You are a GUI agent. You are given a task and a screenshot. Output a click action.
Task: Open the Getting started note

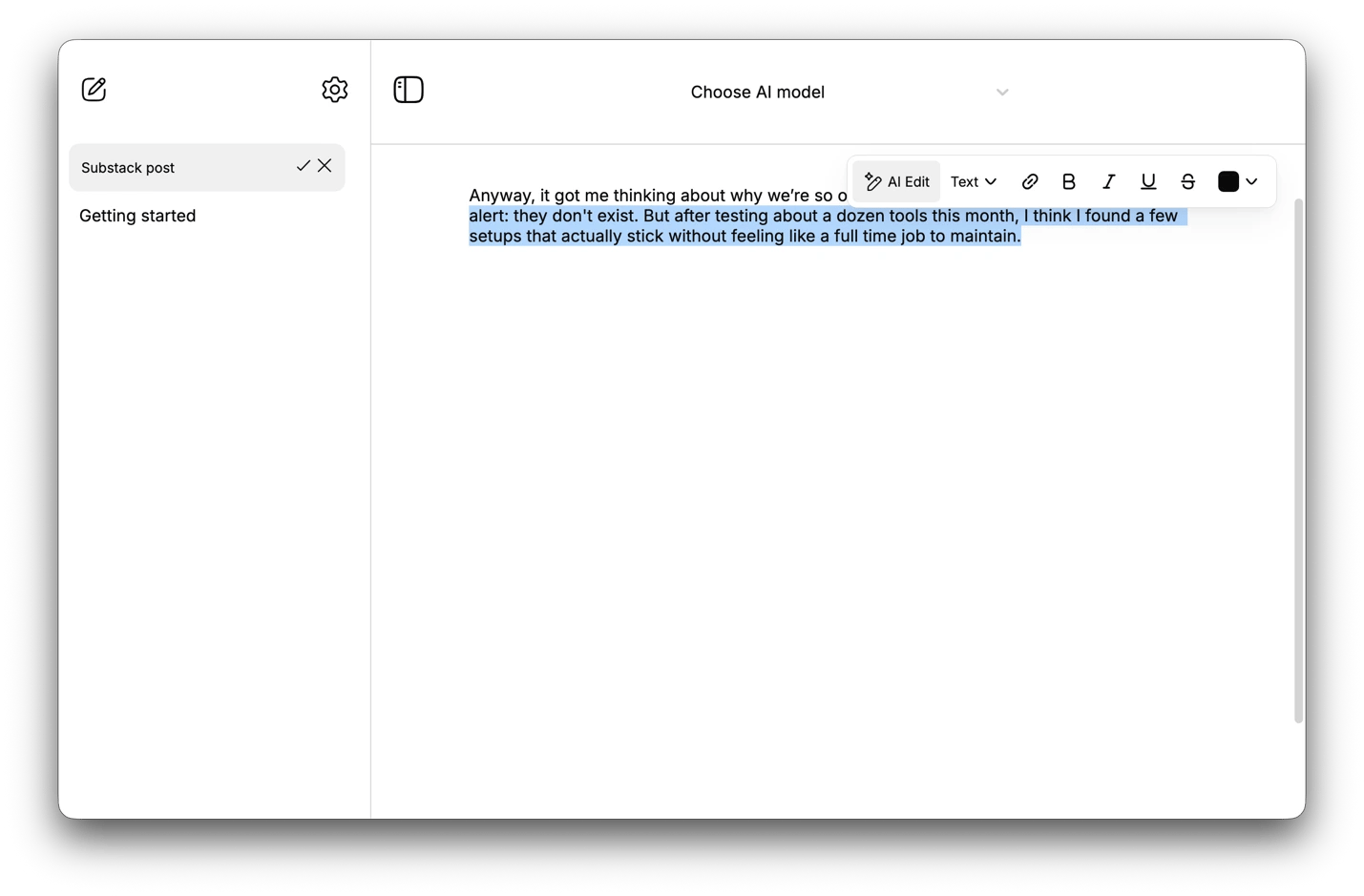click(137, 216)
